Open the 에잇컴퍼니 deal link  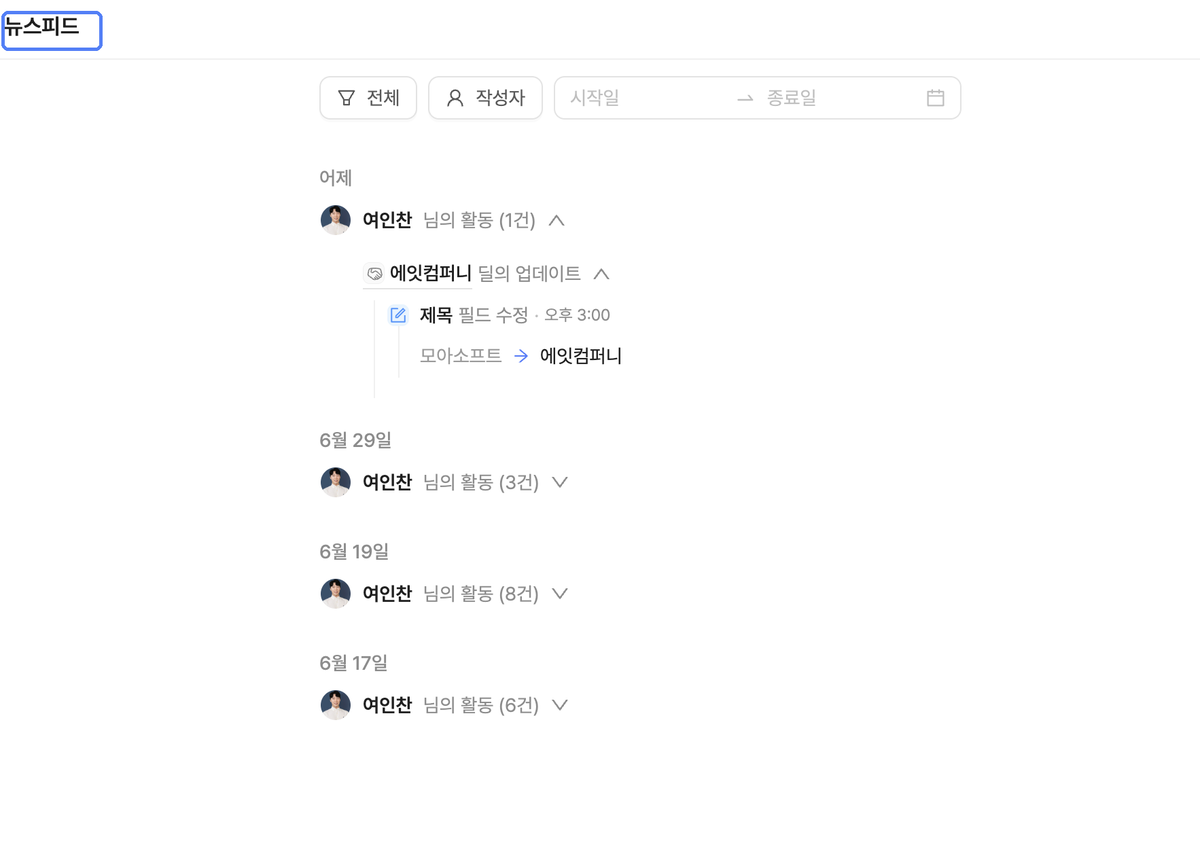tap(431, 273)
